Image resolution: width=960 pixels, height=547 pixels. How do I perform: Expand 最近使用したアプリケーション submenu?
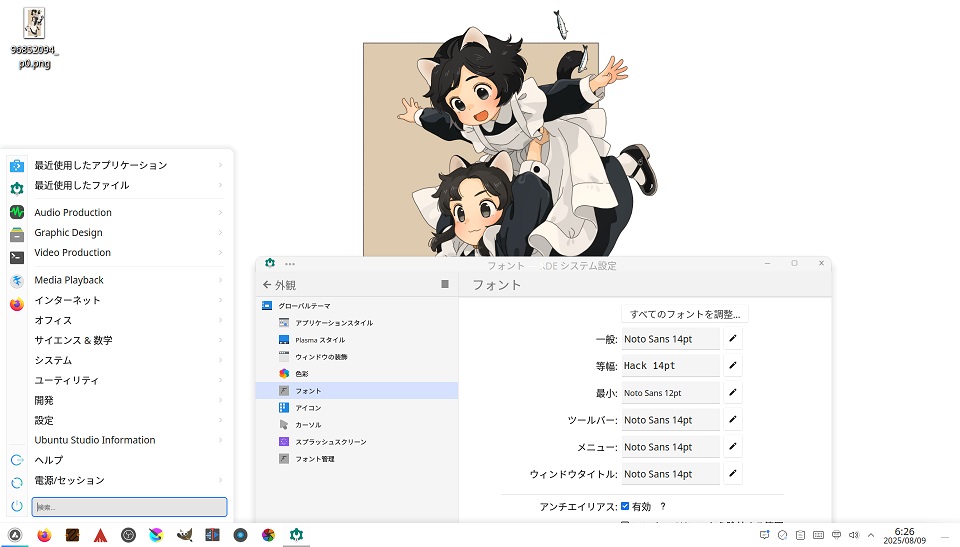tap(129, 165)
